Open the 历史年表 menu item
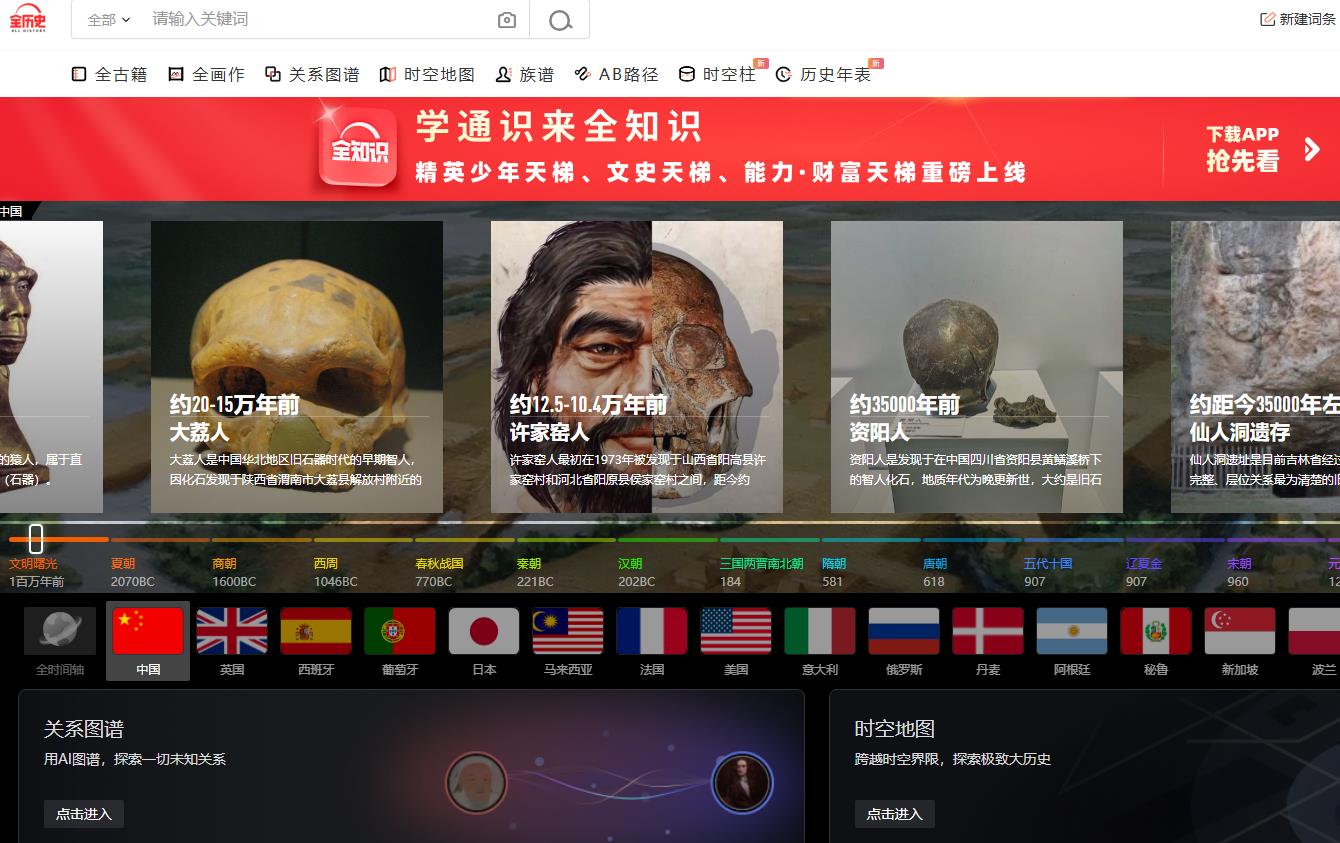Image resolution: width=1340 pixels, height=843 pixels. [823, 74]
